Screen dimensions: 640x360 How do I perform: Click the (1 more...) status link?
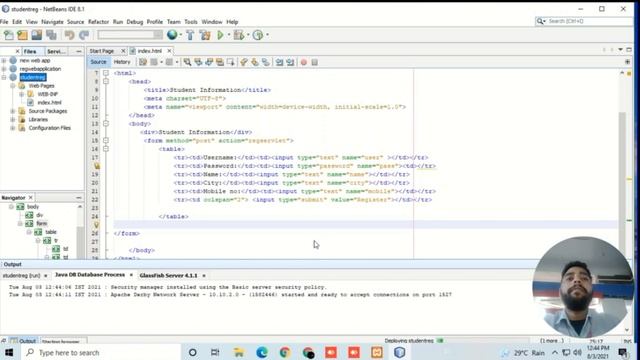551,341
